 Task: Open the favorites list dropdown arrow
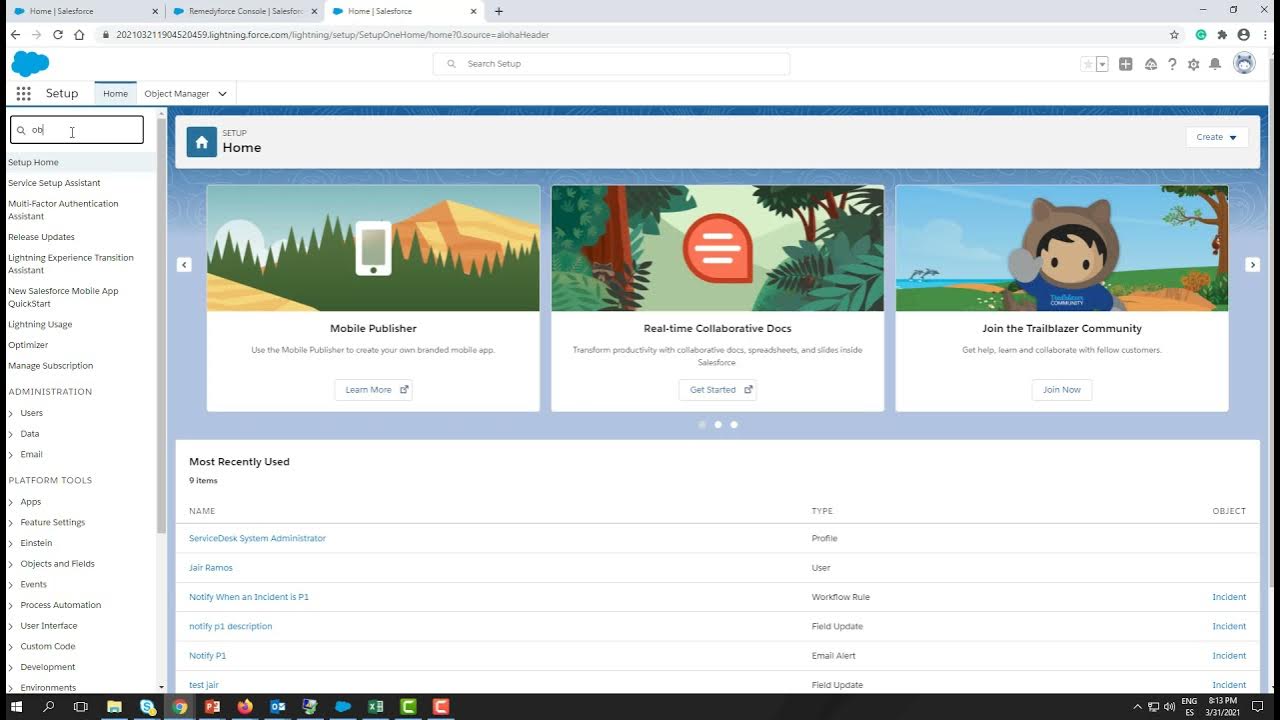(1102, 64)
